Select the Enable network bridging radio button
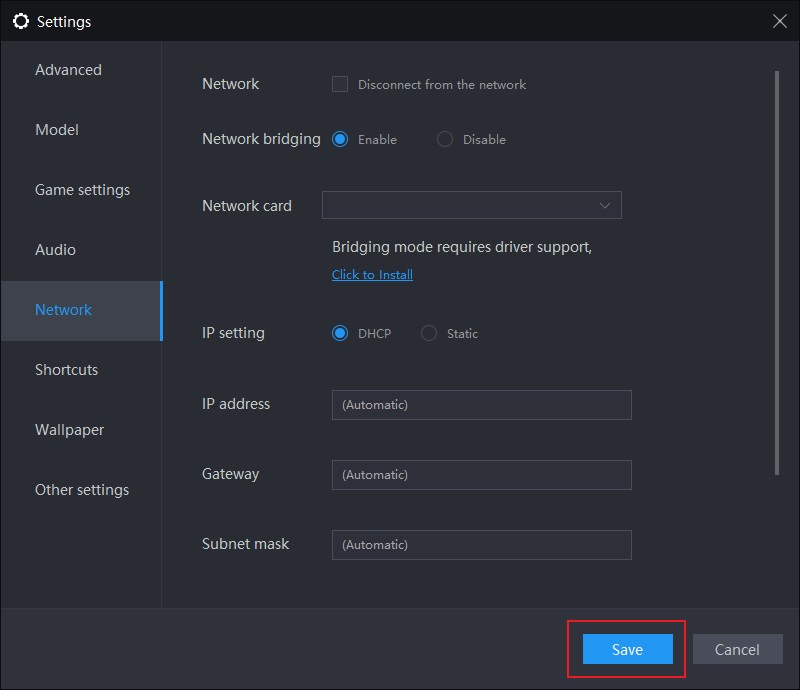 point(341,139)
